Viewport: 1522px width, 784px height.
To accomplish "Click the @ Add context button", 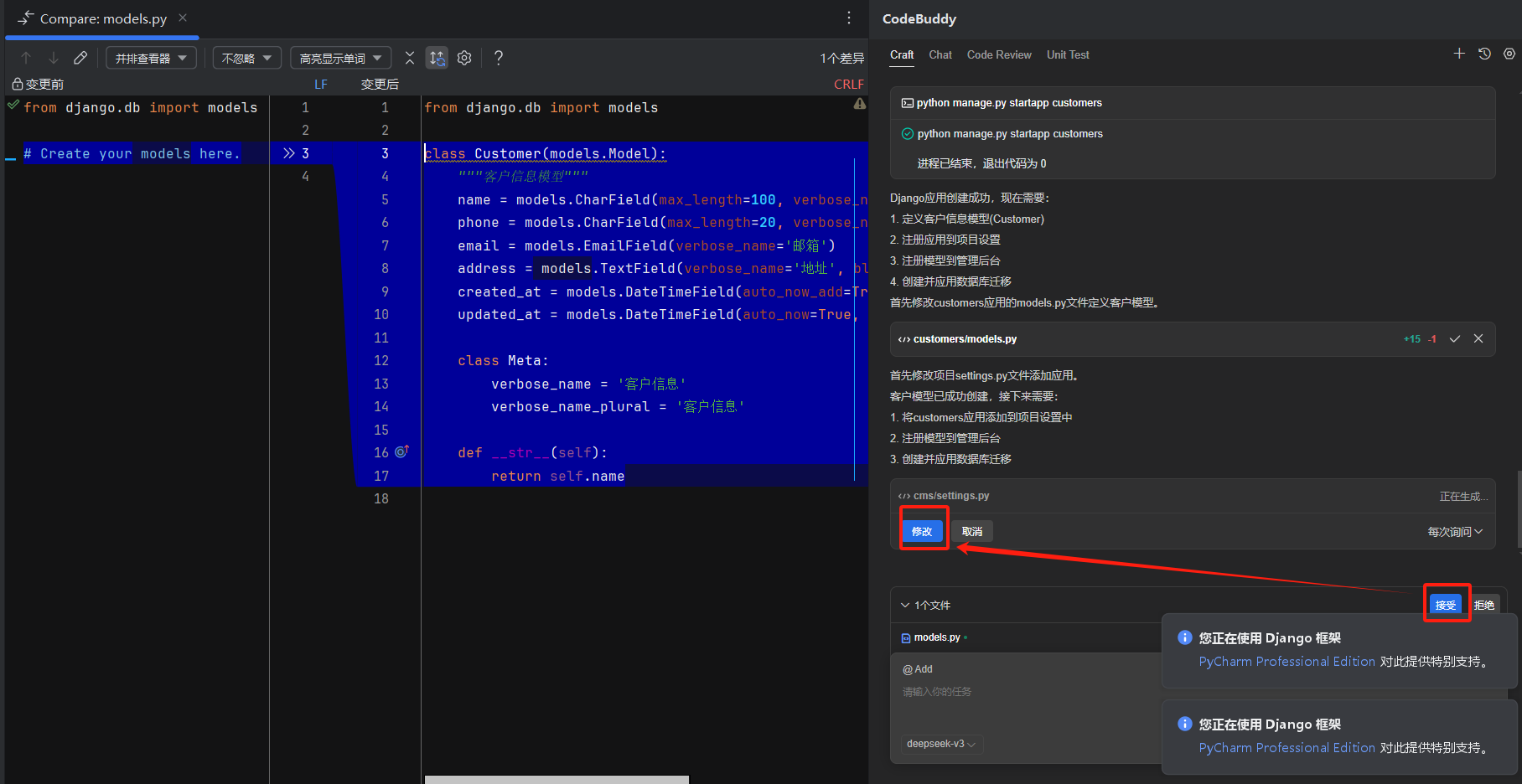I will pos(918,669).
